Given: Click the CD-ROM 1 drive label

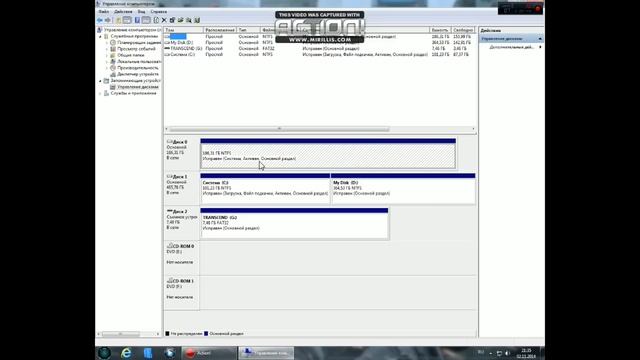Looking at the screenshot, I should coord(182,293).
